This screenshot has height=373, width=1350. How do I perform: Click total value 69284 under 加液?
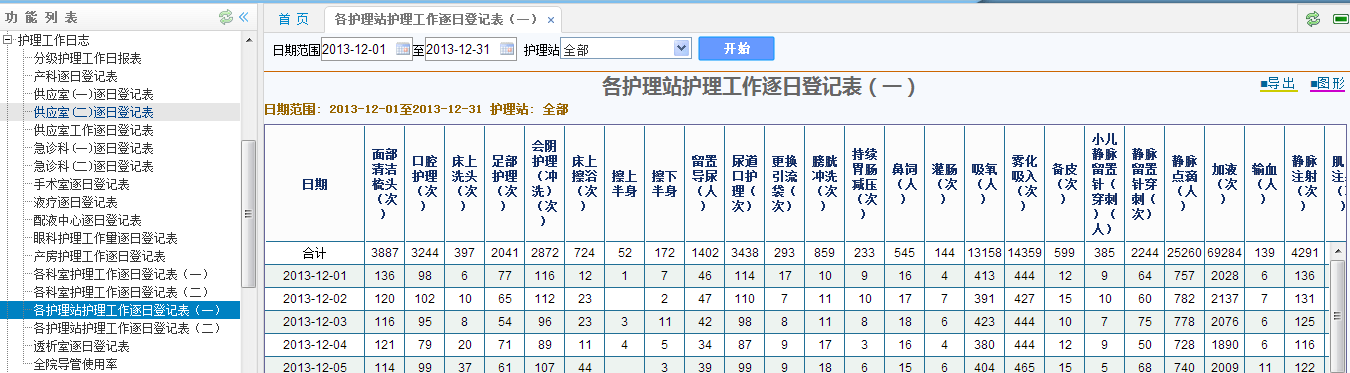(x=1224, y=253)
